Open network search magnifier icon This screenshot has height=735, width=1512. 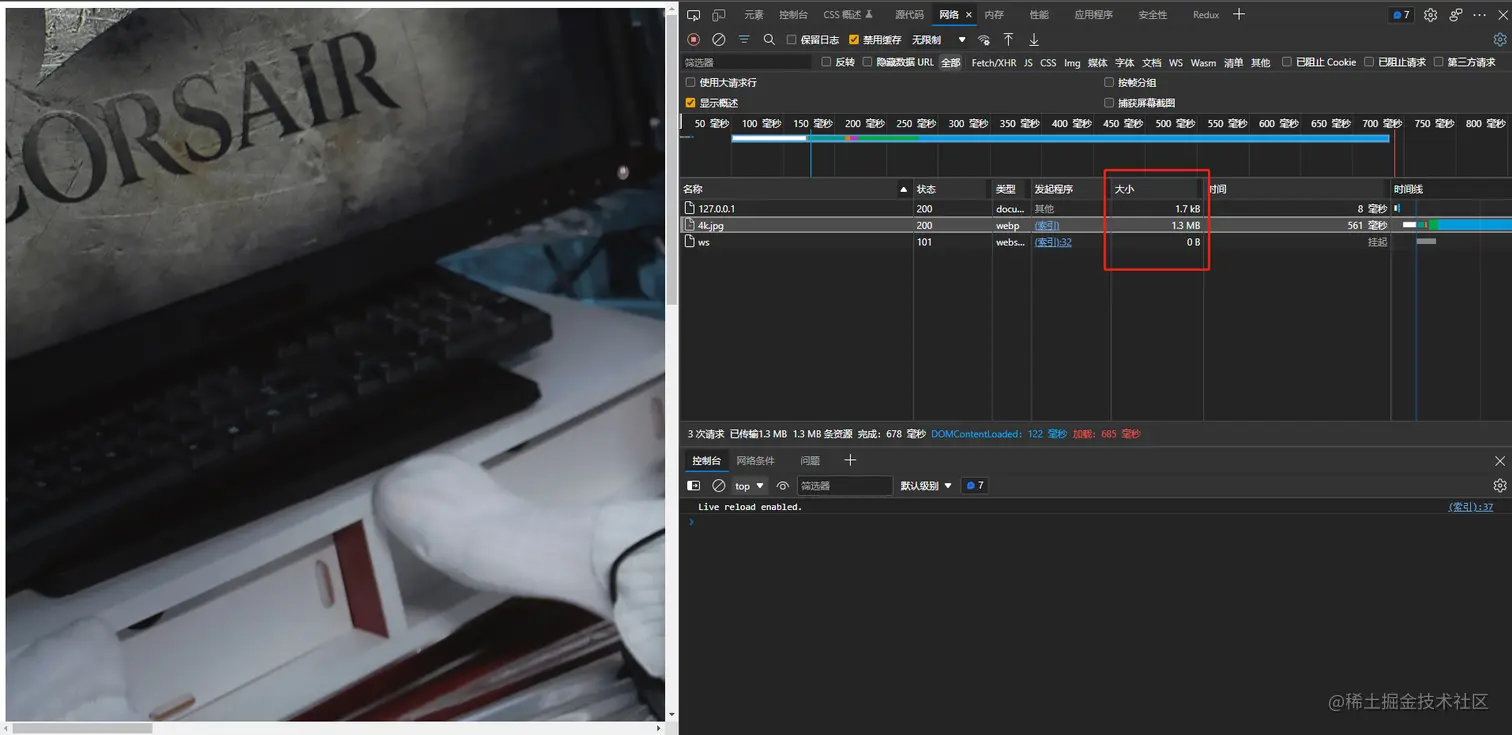click(x=769, y=40)
